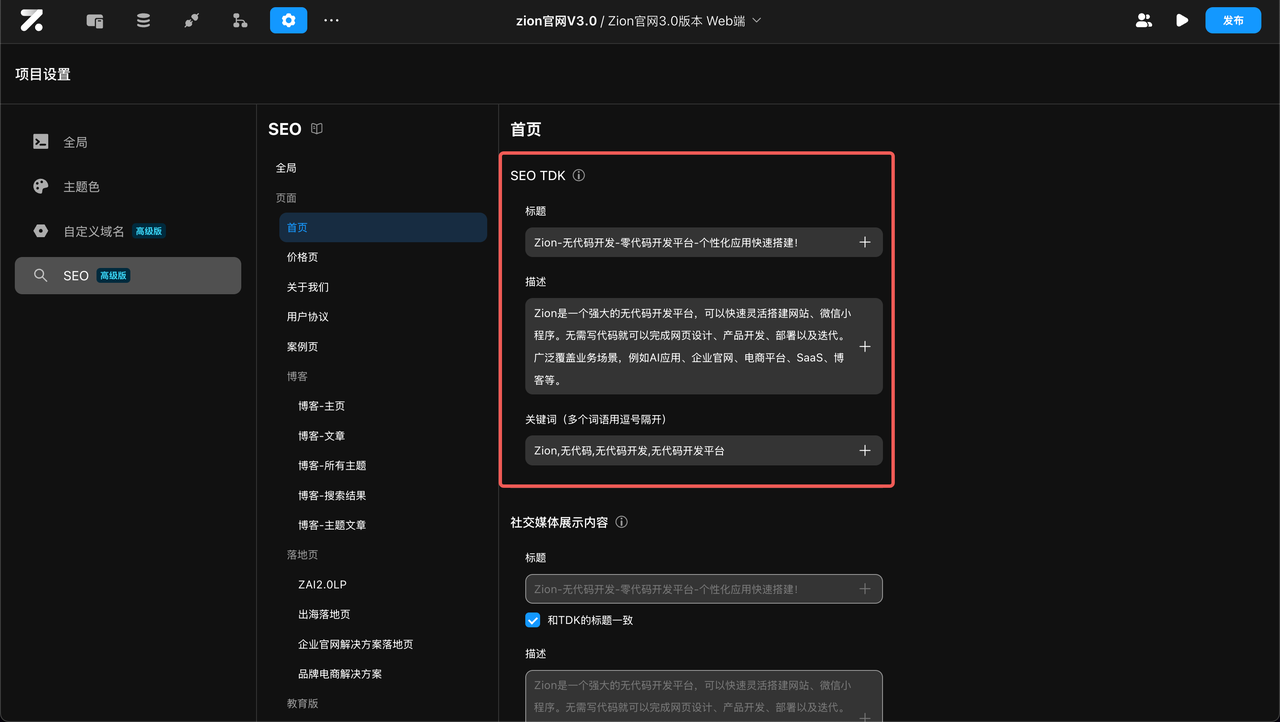The height and width of the screenshot is (722, 1280).
Task: Click the social media 标题 input field
Action: pos(704,589)
